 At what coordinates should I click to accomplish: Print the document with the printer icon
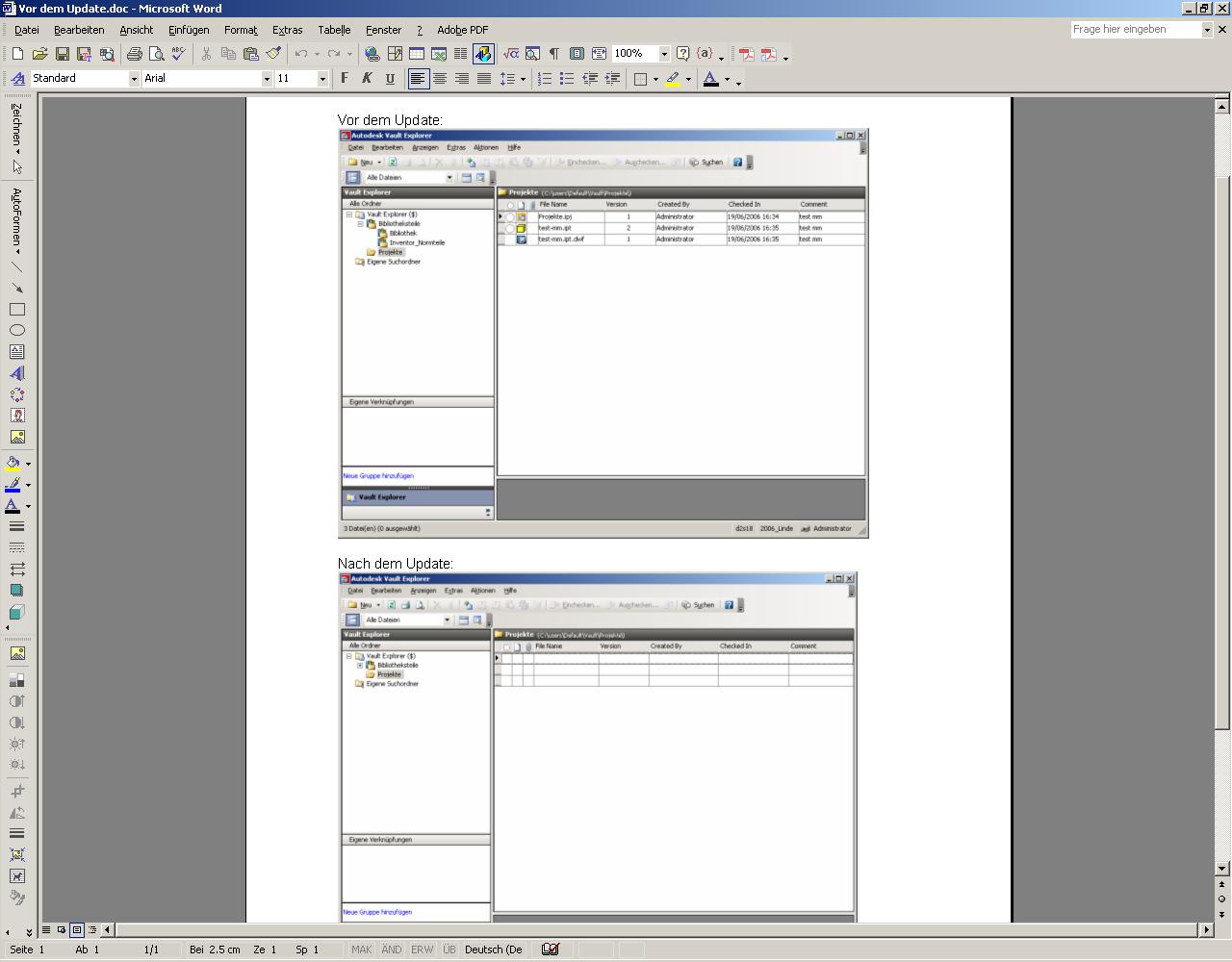pos(134,54)
